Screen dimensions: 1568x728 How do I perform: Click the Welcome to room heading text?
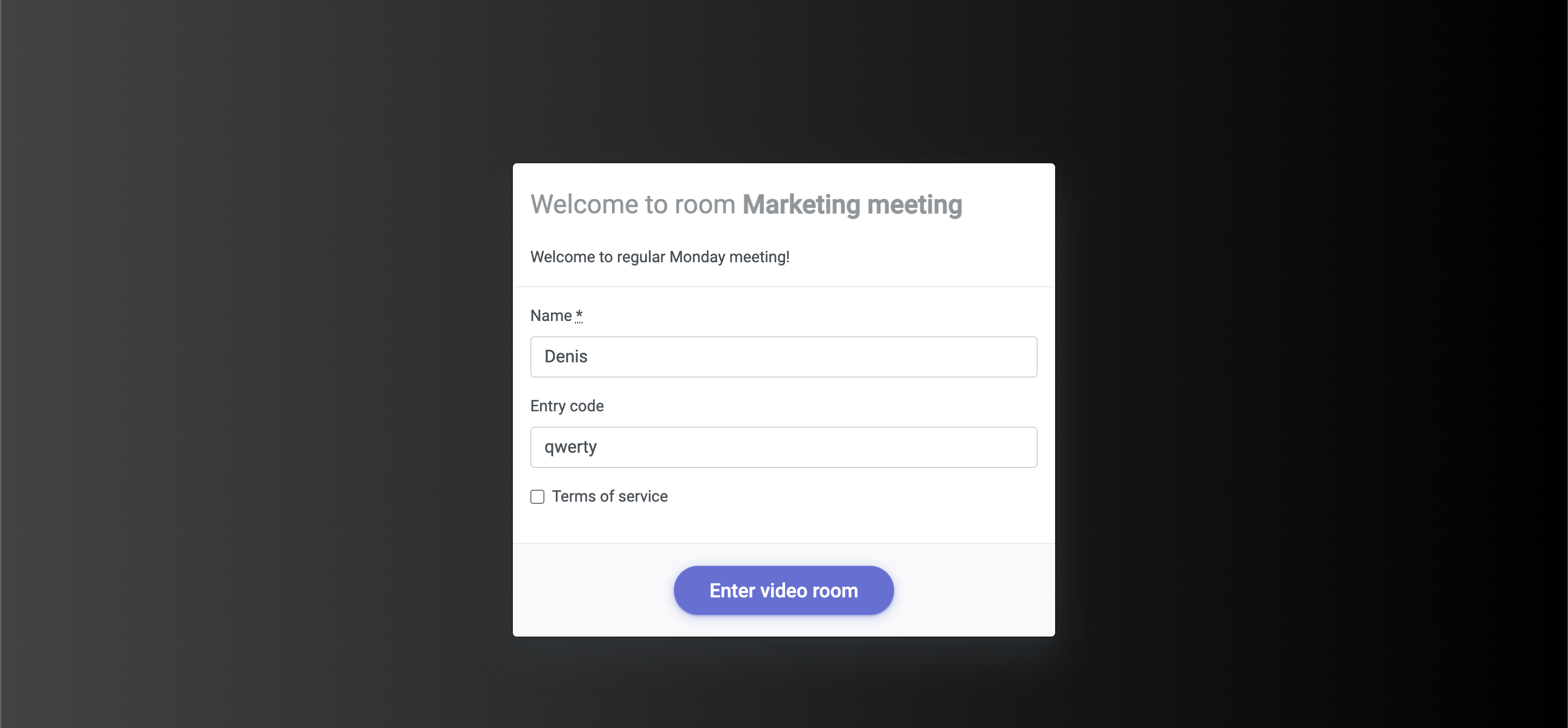coord(633,205)
